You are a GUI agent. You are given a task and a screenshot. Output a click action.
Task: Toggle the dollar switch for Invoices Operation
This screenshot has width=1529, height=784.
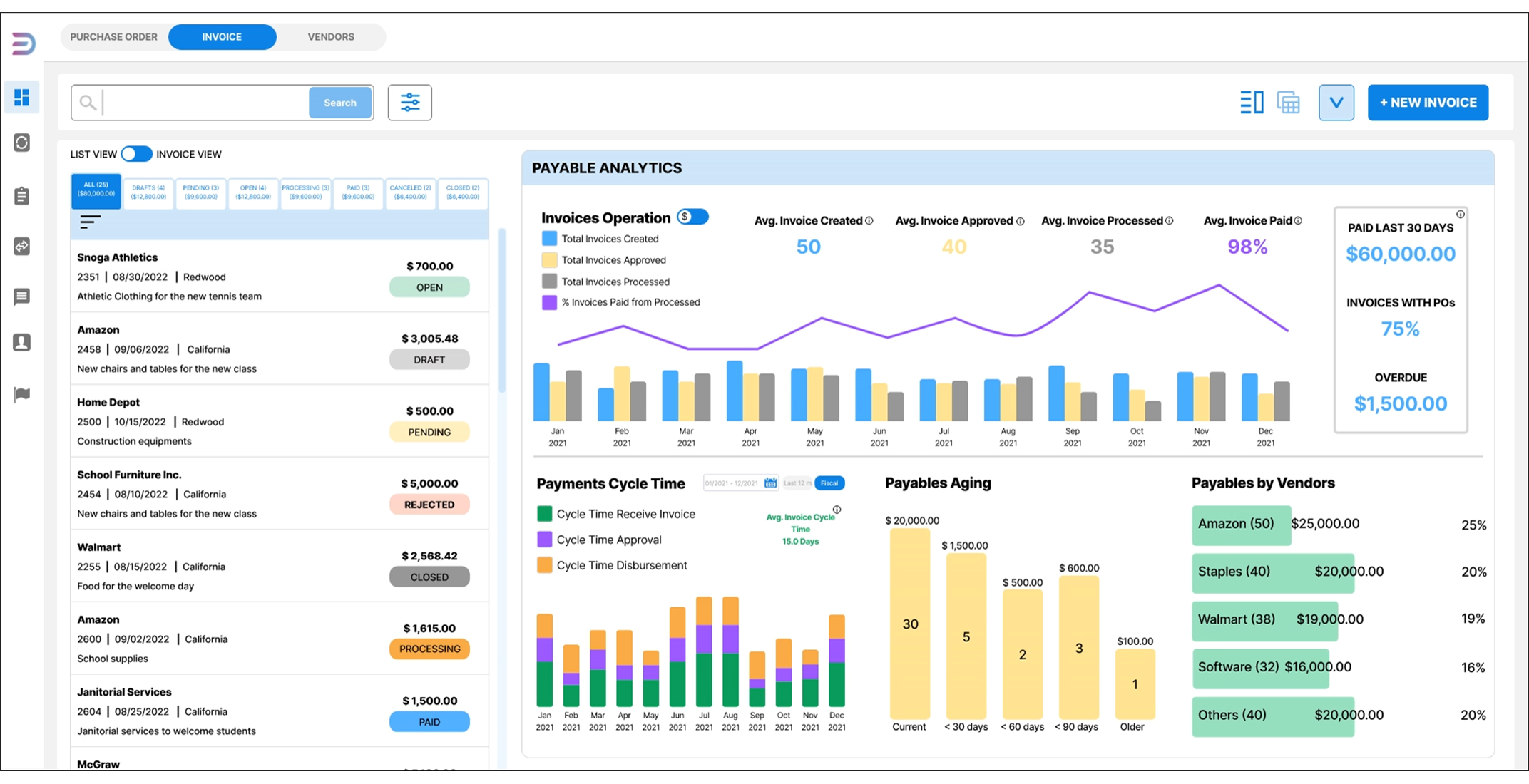click(692, 217)
